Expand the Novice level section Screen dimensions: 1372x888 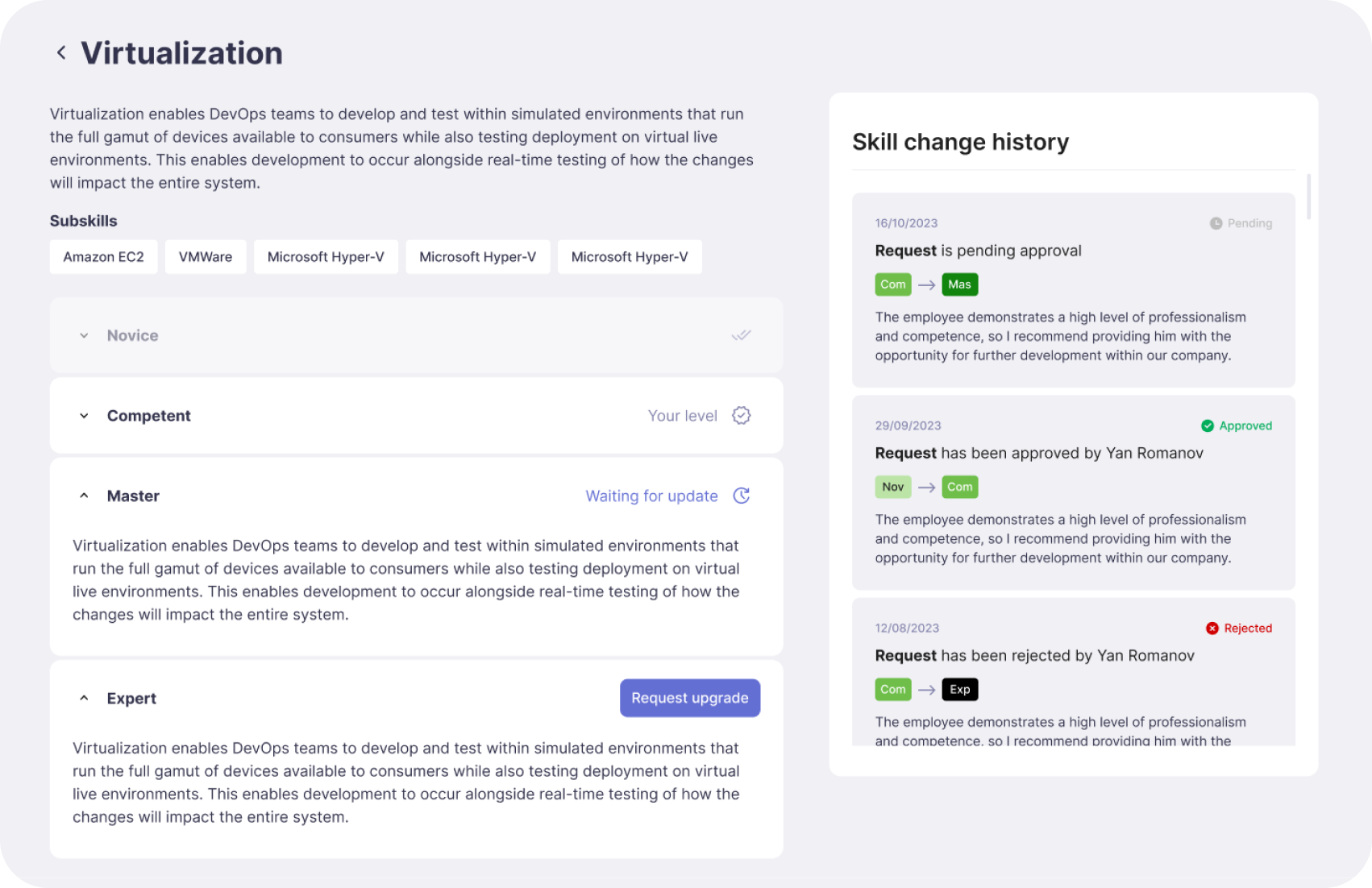[84, 335]
